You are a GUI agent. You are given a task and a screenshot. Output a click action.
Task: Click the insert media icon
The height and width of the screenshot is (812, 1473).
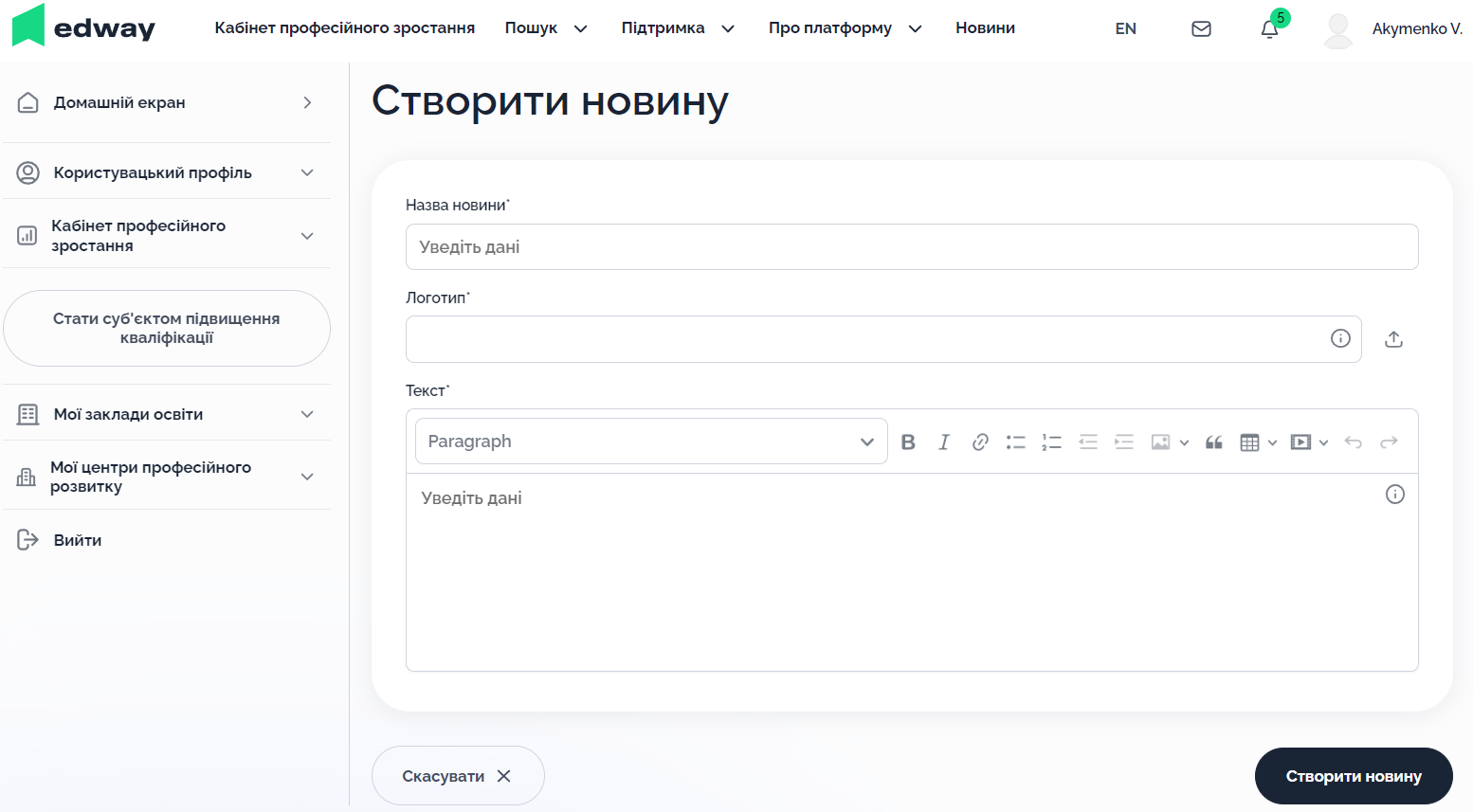pos(1300,442)
